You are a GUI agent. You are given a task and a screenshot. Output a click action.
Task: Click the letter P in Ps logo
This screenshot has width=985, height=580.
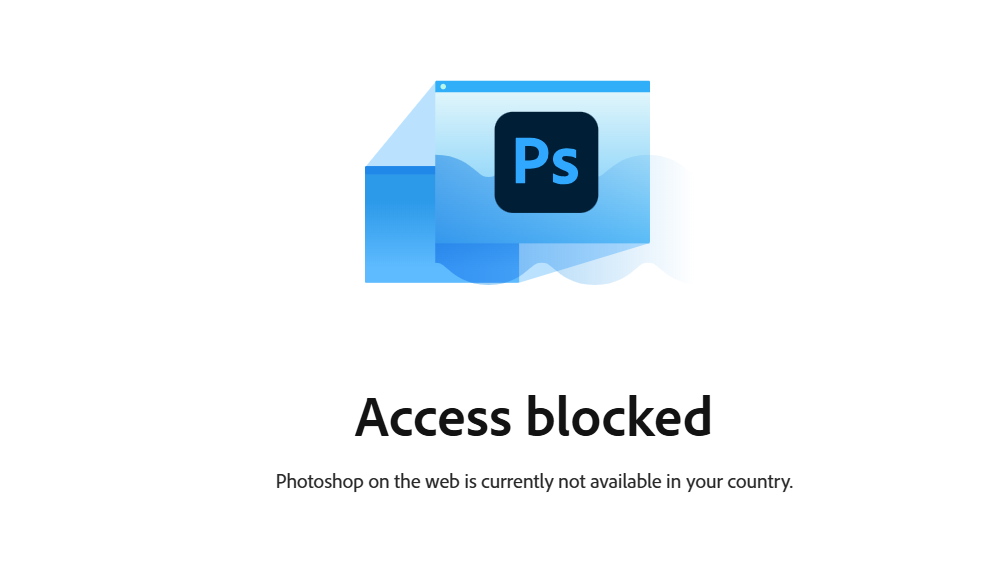529,160
